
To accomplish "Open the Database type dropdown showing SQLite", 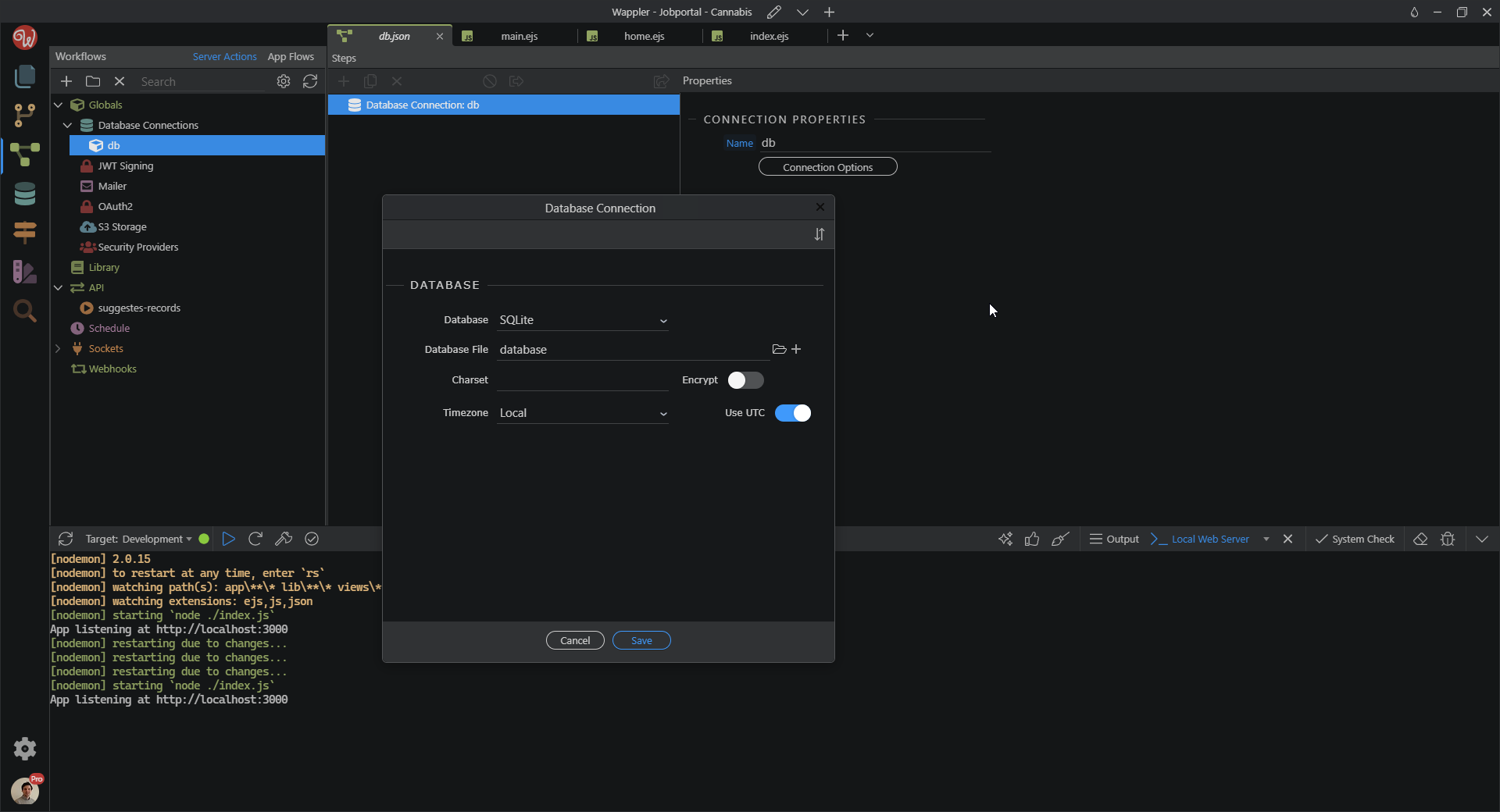I will point(583,320).
